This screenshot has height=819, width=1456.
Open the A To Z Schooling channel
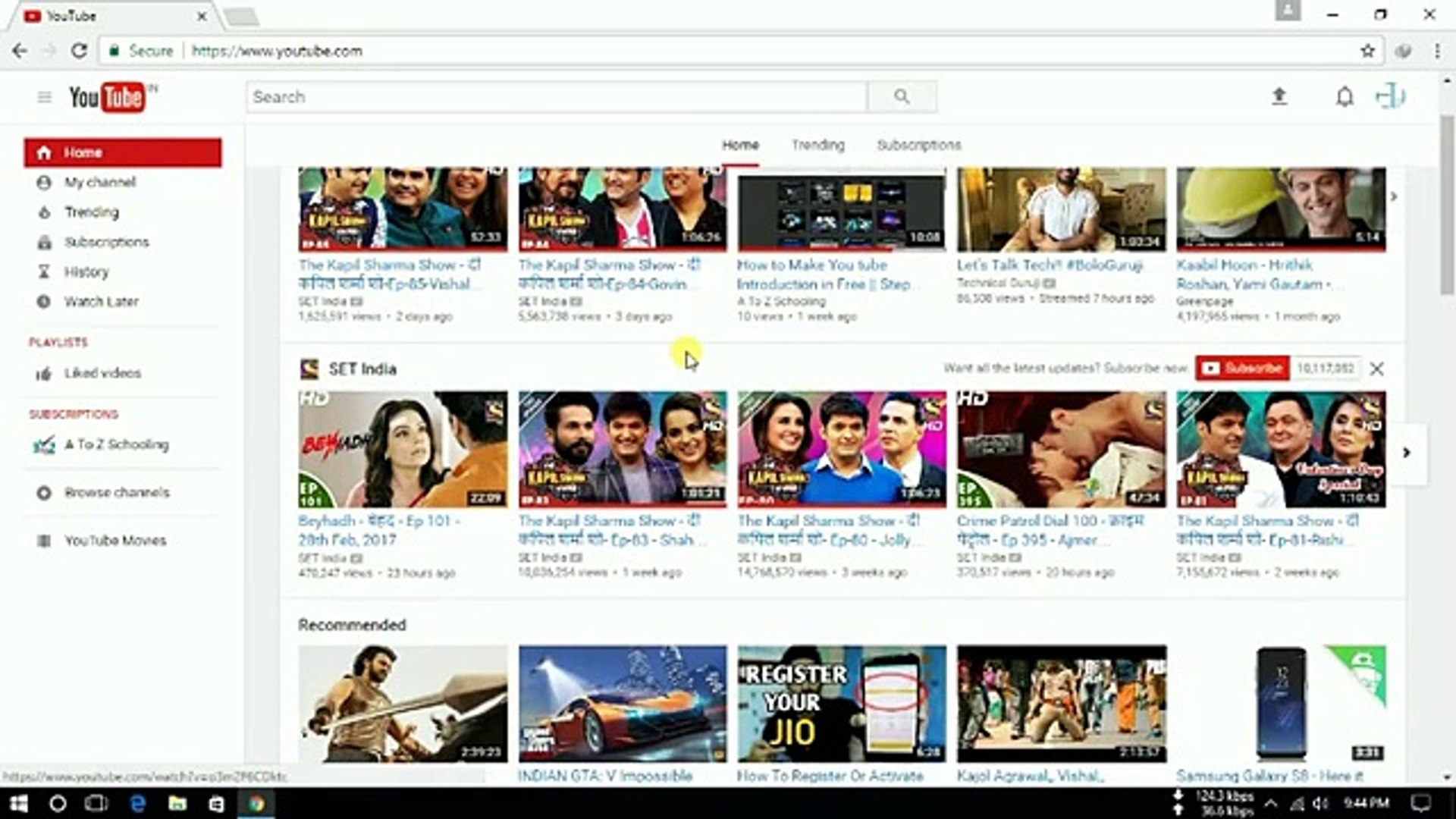[x=115, y=445]
